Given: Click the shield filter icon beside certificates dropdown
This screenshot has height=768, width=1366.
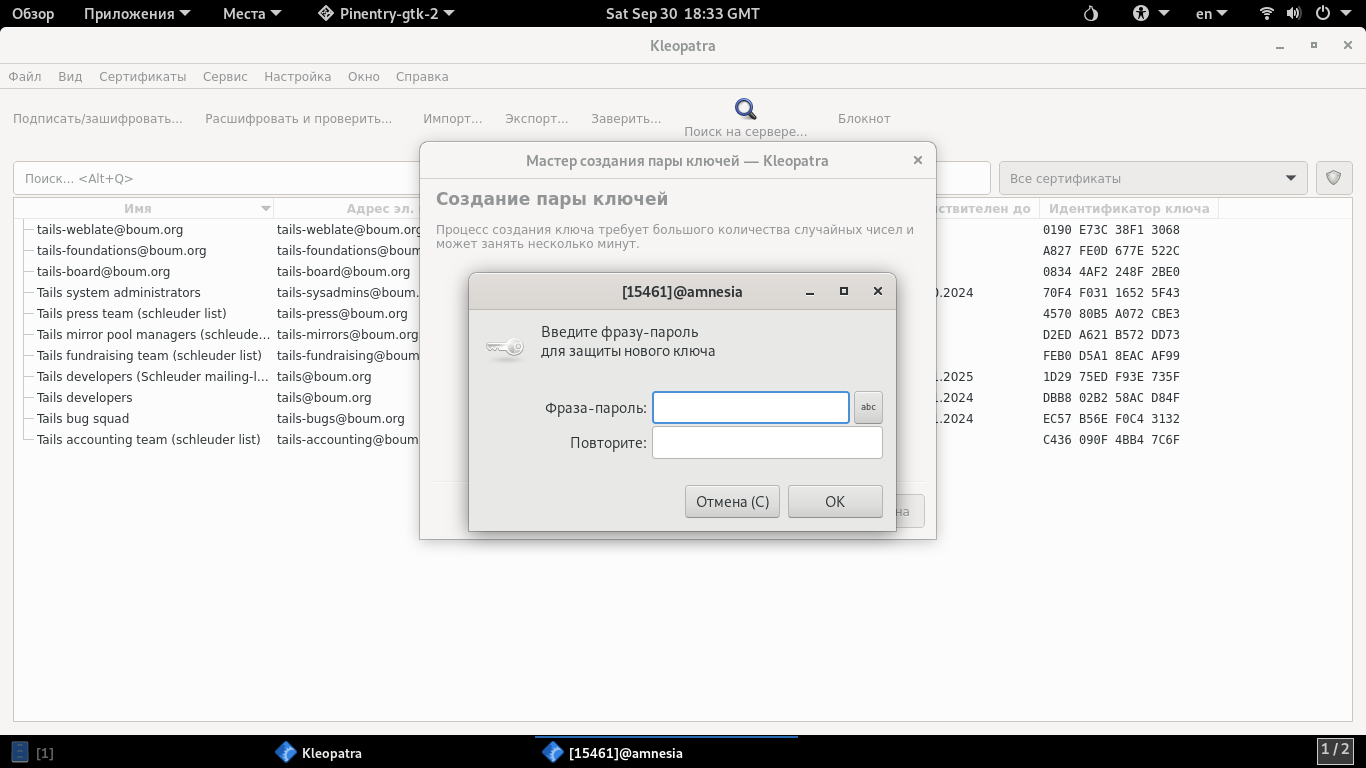Looking at the screenshot, I should [x=1333, y=178].
